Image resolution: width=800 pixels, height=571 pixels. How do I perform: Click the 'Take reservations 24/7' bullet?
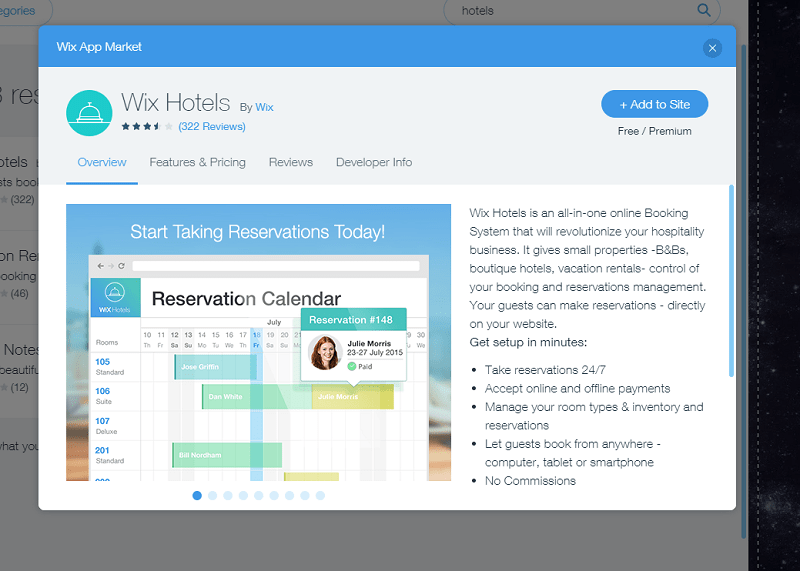coord(545,370)
